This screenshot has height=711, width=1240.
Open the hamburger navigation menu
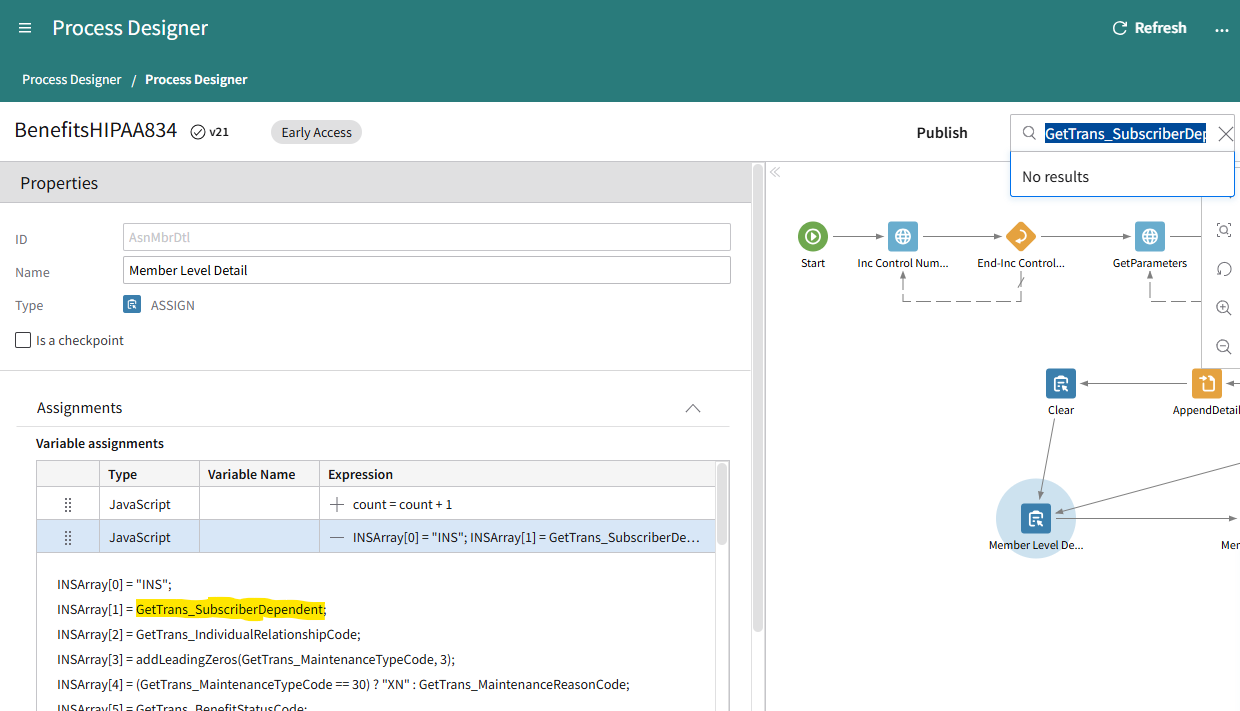25,28
